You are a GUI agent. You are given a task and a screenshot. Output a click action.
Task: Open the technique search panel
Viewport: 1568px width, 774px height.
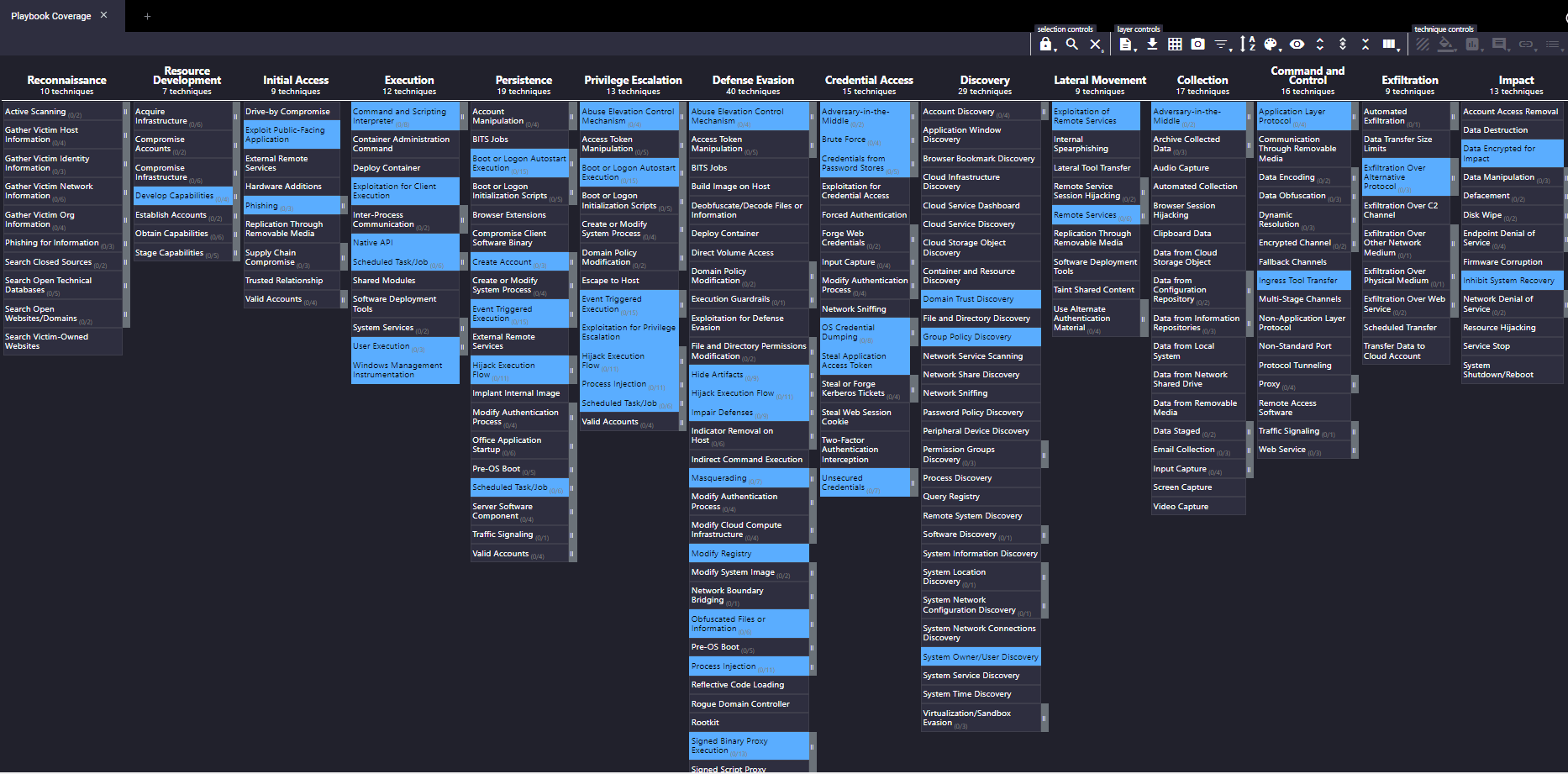(x=1071, y=45)
